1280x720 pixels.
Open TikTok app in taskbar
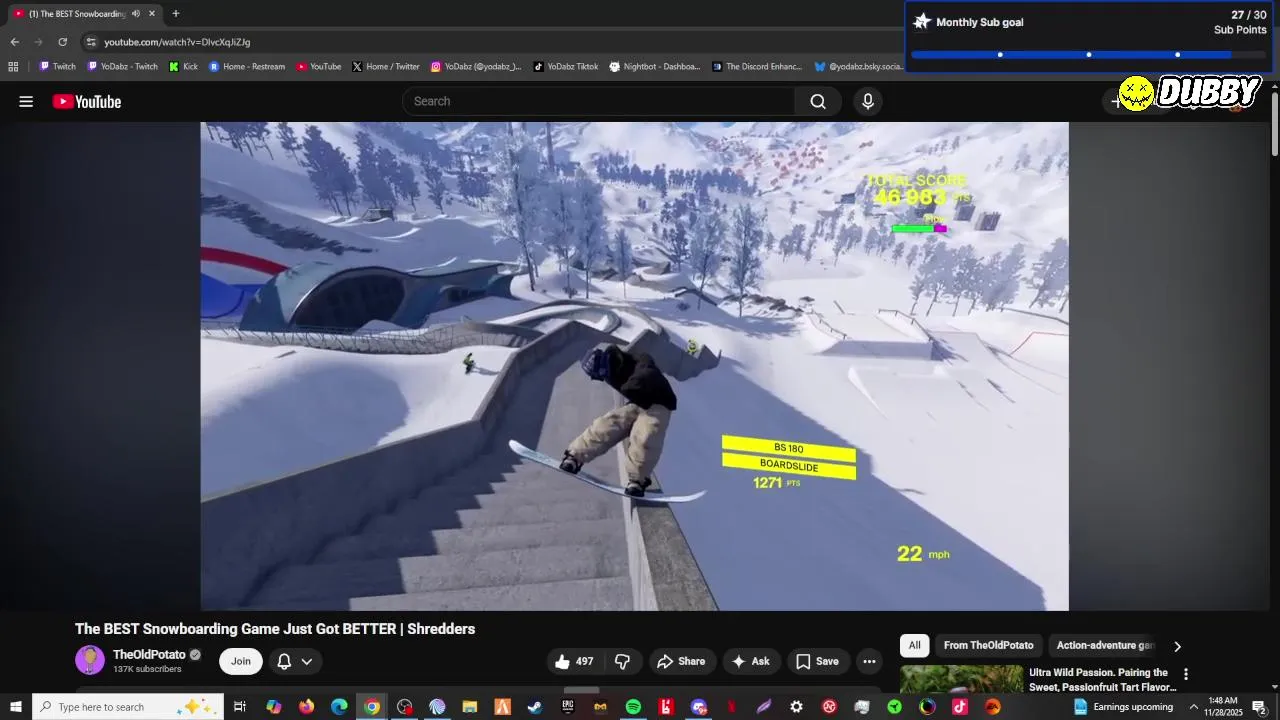(960, 707)
